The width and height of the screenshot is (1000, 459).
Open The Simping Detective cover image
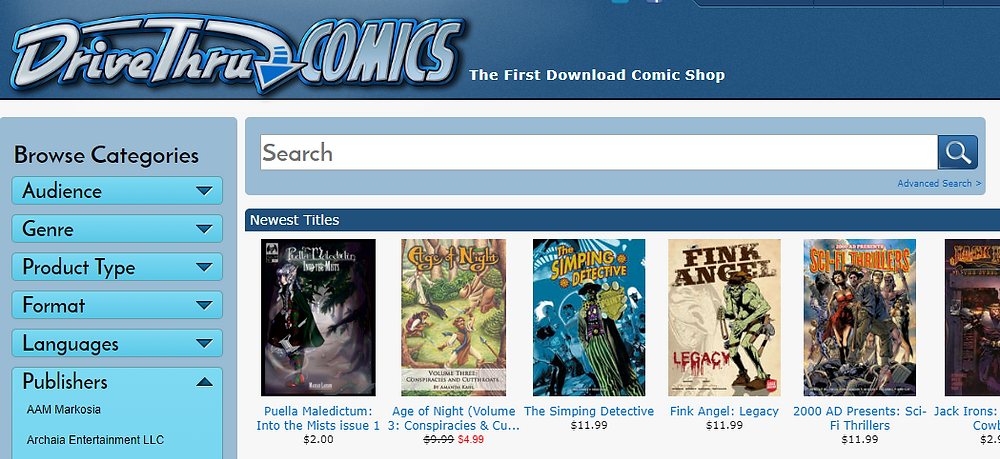(589, 317)
